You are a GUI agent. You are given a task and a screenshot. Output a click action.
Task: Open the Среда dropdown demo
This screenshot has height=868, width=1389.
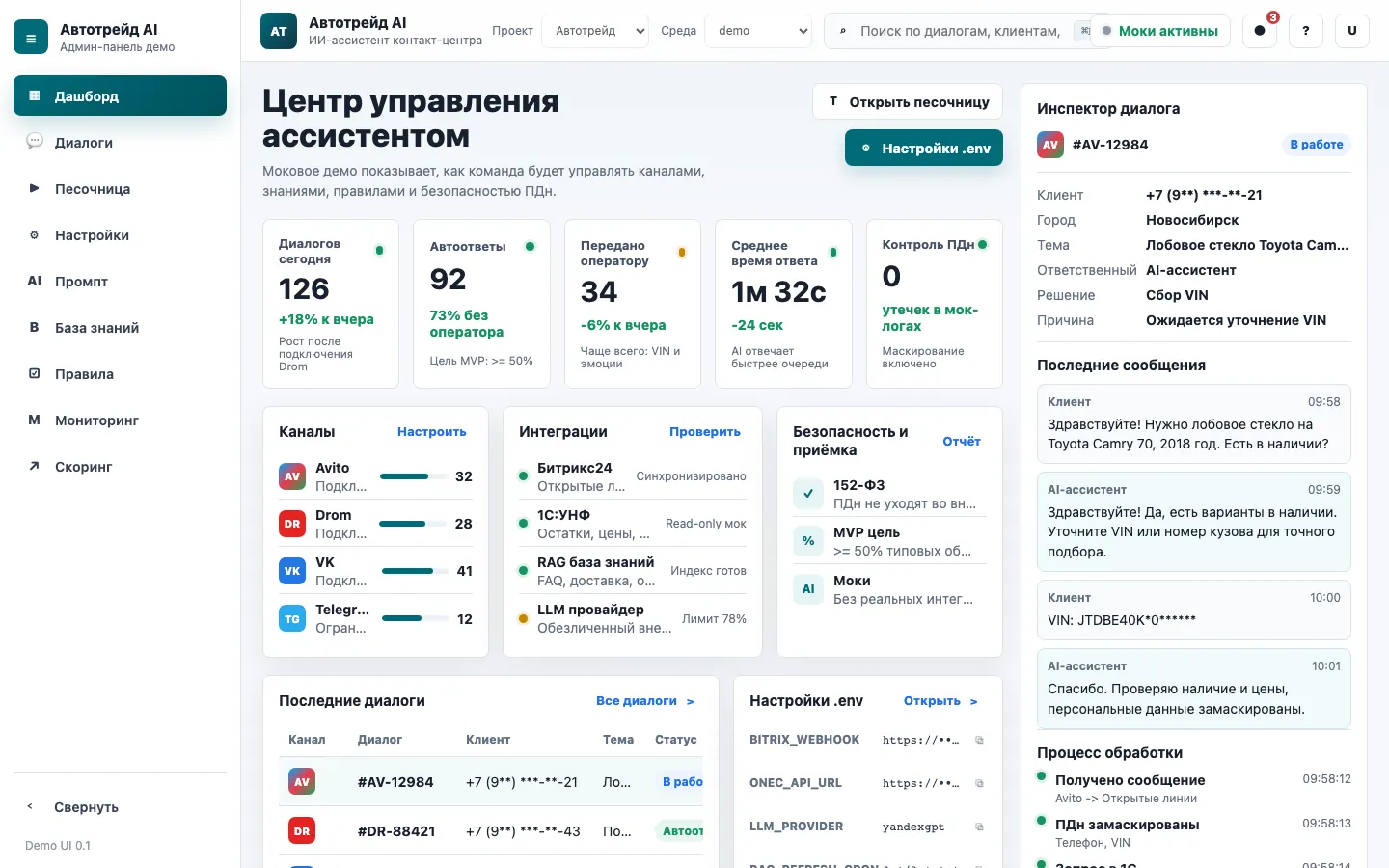point(758,31)
